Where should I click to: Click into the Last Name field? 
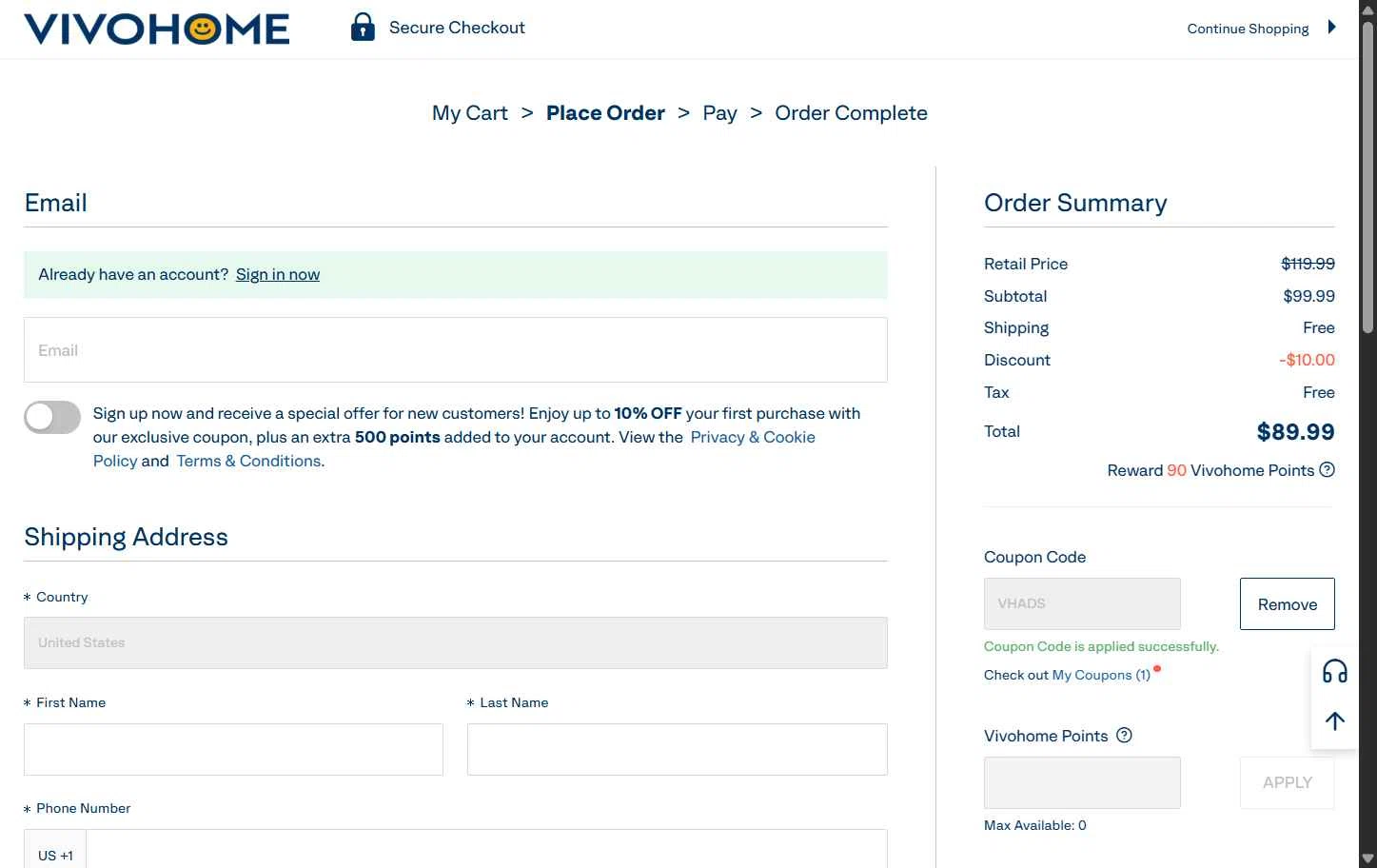click(678, 749)
